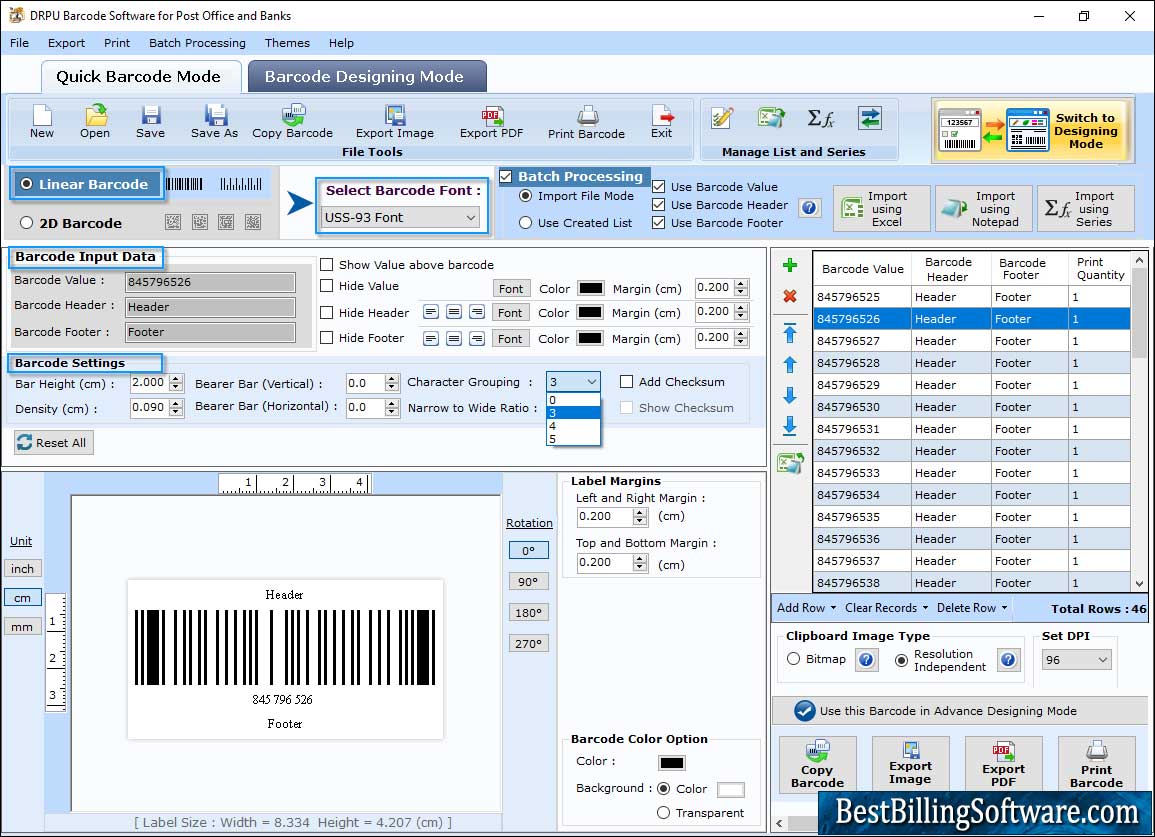Click the Excel sheet icon in Manage List

(771, 118)
